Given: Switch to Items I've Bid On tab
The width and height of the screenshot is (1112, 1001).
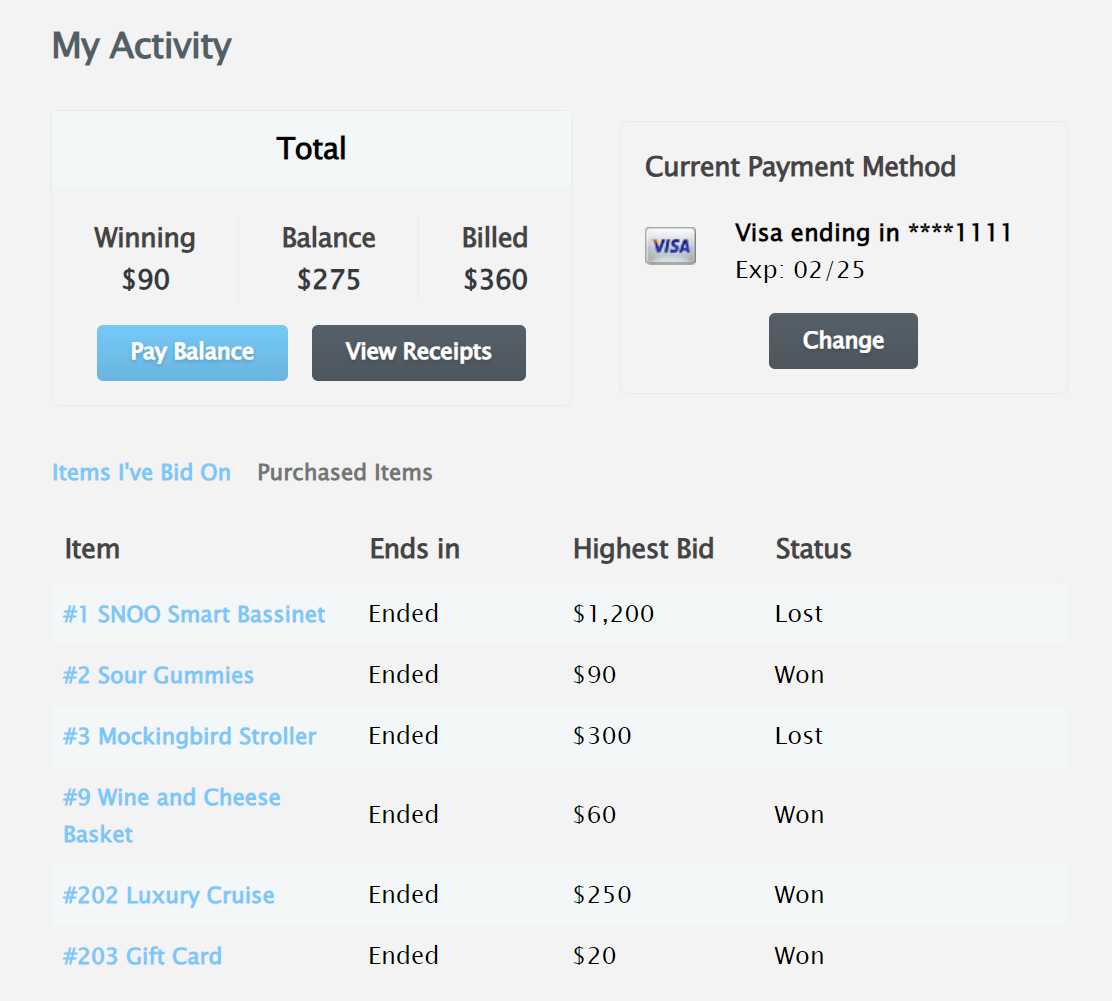Looking at the screenshot, I should 141,472.
